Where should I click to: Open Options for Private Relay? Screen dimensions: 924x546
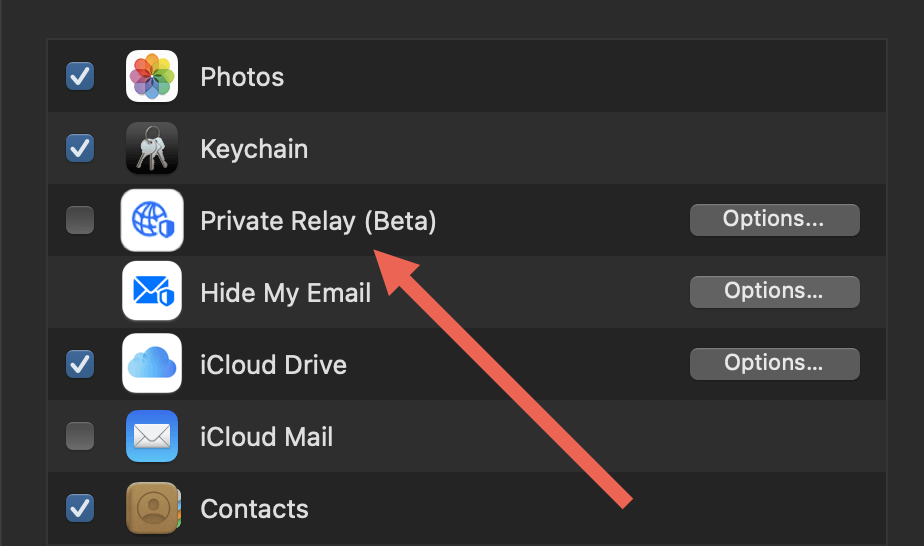coord(774,220)
